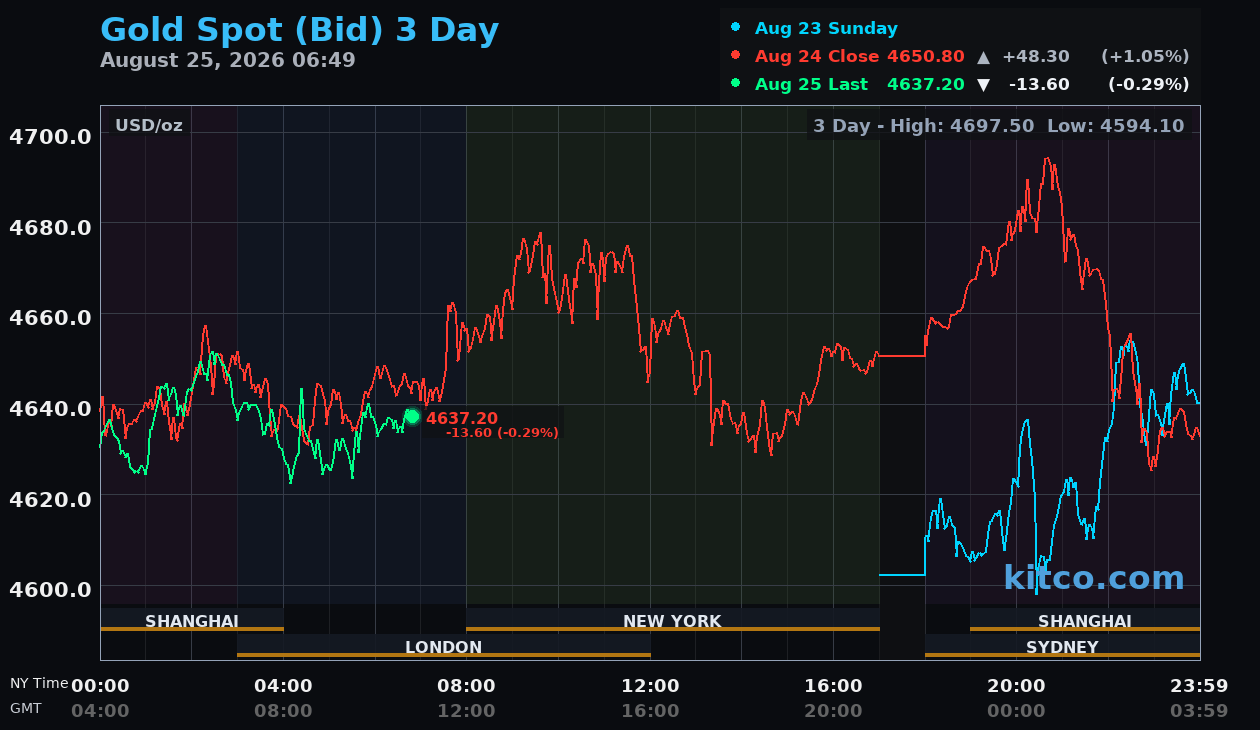Image resolution: width=1260 pixels, height=730 pixels.
Task: Click the green current price marker dot
Action: click(x=412, y=416)
